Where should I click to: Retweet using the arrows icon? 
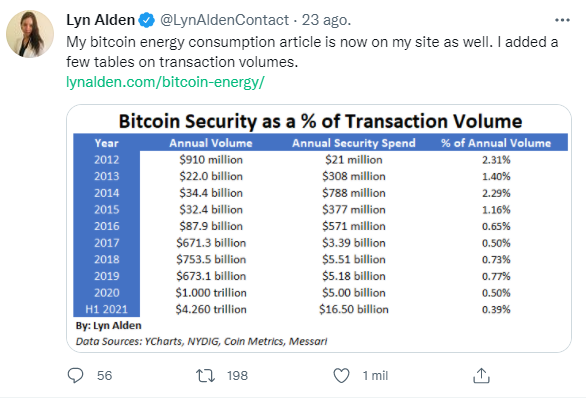coord(206,376)
